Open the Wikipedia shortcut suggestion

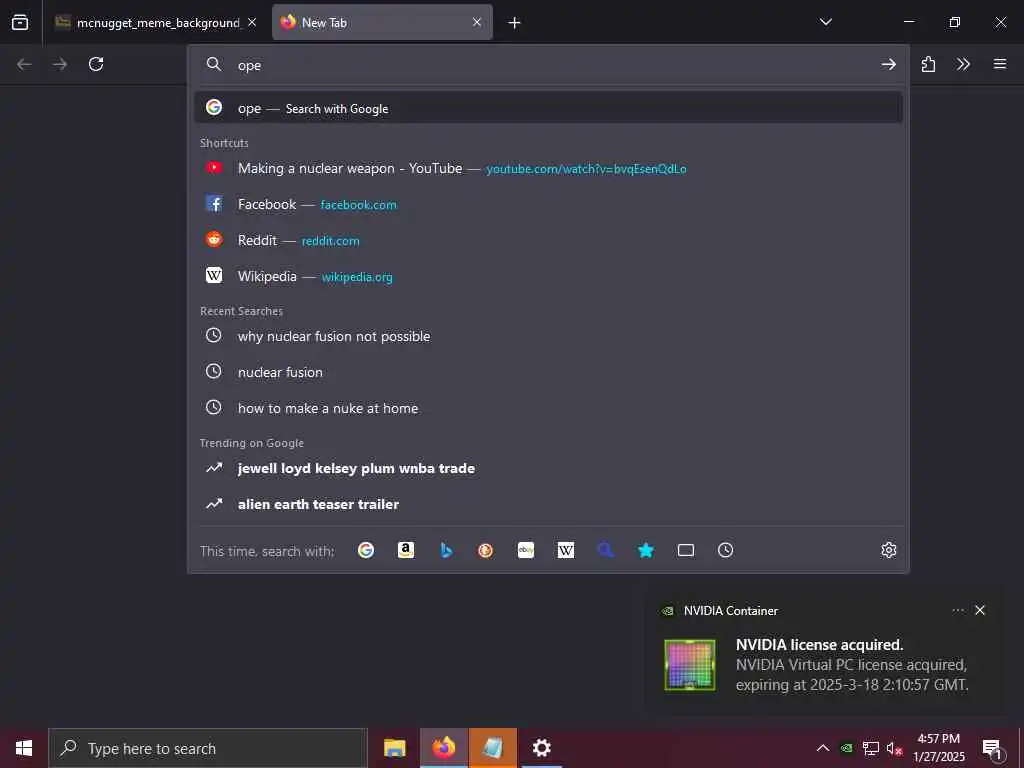coord(549,276)
